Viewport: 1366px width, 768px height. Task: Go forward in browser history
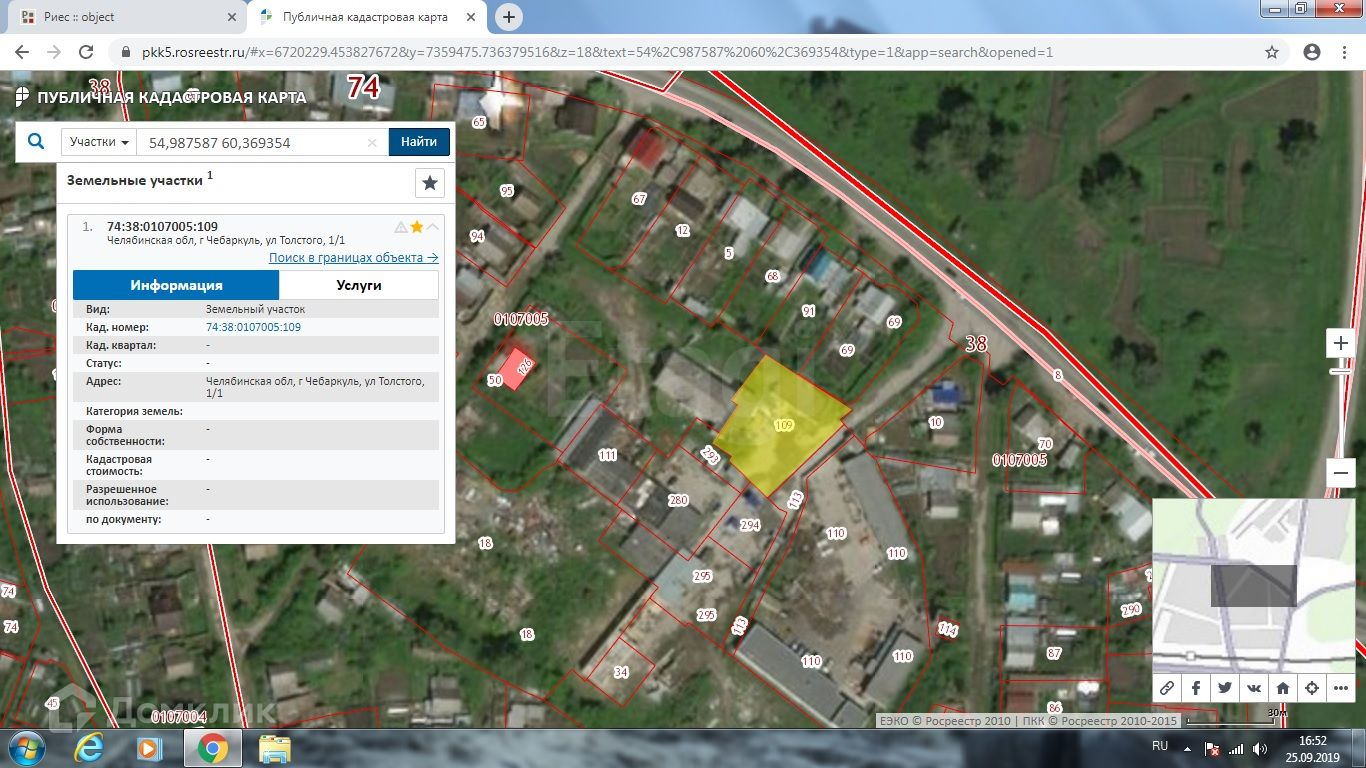(54, 52)
